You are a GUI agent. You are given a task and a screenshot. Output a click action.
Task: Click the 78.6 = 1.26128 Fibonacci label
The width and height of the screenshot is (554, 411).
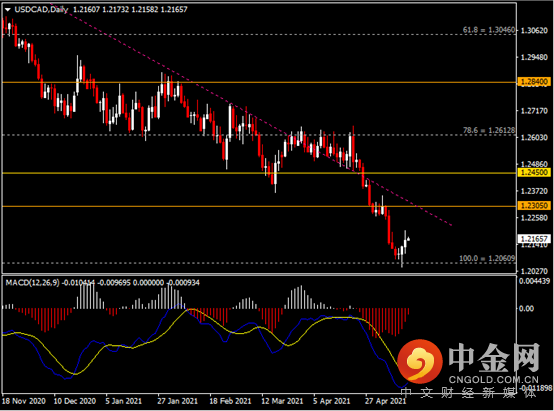coord(489,130)
